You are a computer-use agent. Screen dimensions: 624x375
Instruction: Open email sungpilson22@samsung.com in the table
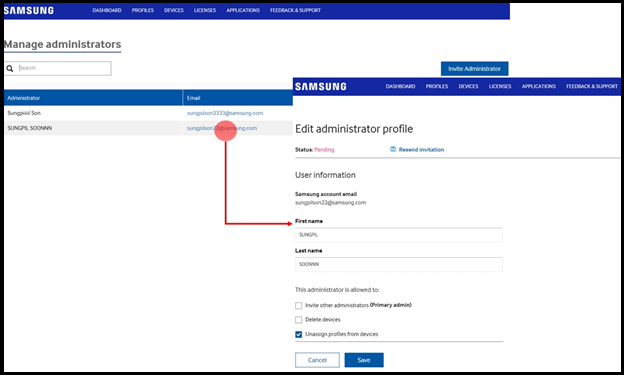click(222, 128)
